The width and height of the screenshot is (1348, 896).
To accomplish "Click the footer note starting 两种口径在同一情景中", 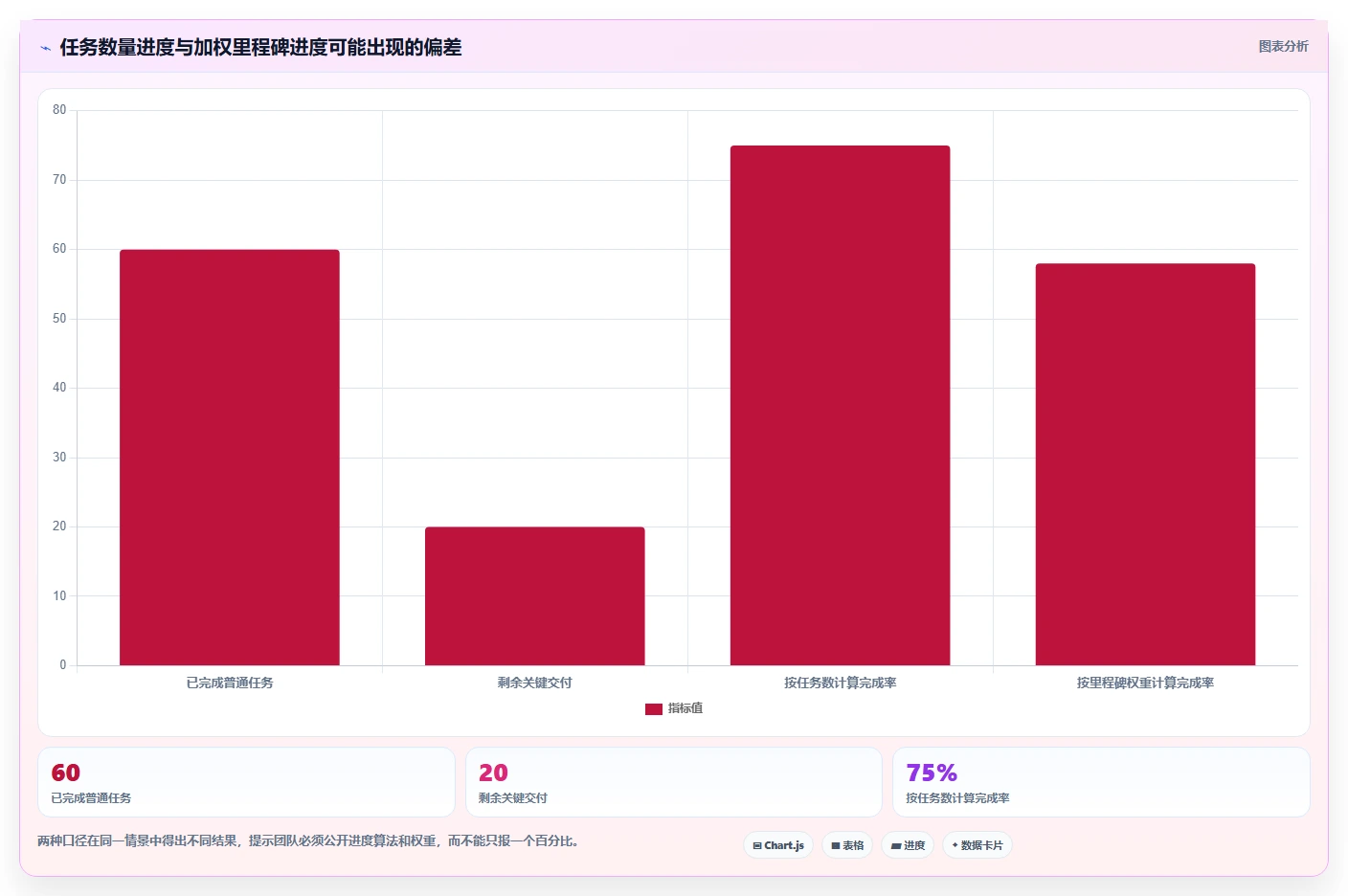I will [308, 840].
